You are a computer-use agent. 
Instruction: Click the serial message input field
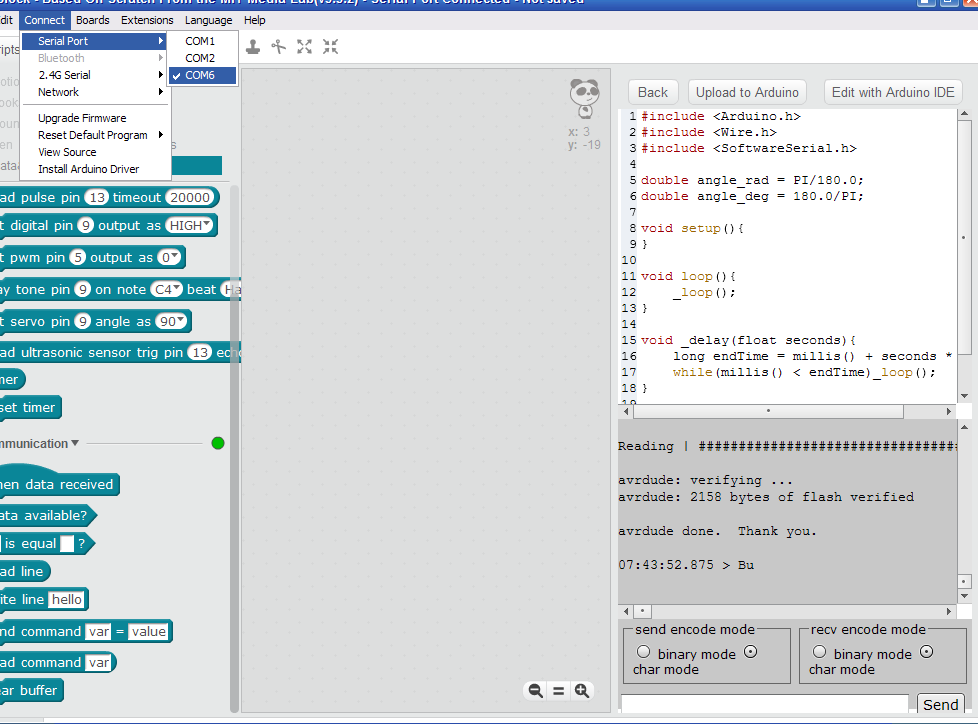[764, 704]
